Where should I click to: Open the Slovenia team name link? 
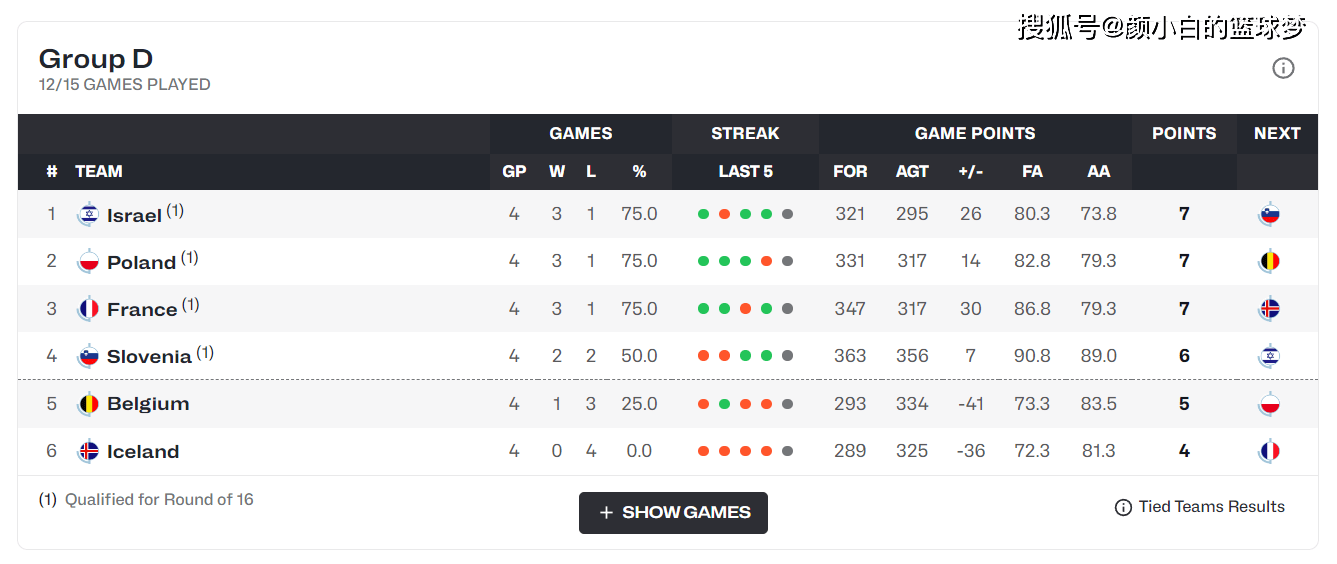click(149, 357)
